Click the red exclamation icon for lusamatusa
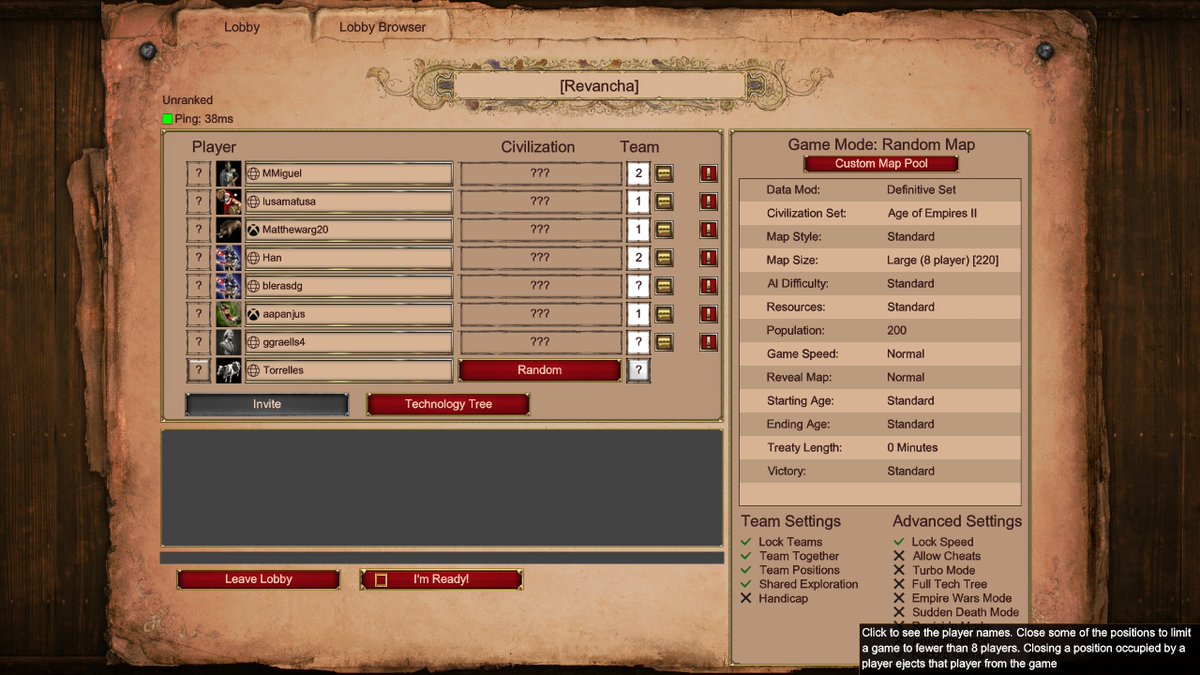Image resolution: width=1200 pixels, height=675 pixels. (708, 202)
